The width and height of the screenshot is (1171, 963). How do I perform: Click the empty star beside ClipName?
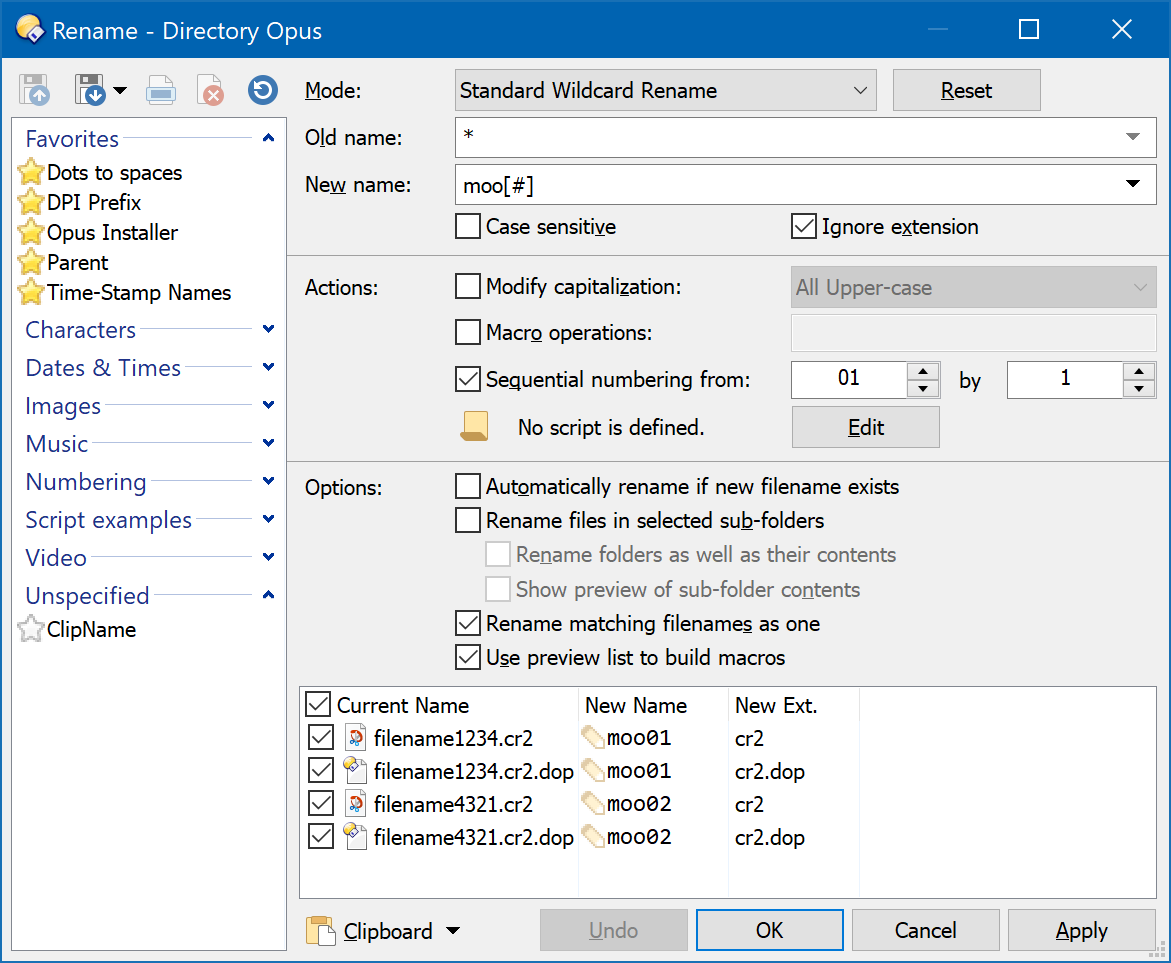(31, 628)
